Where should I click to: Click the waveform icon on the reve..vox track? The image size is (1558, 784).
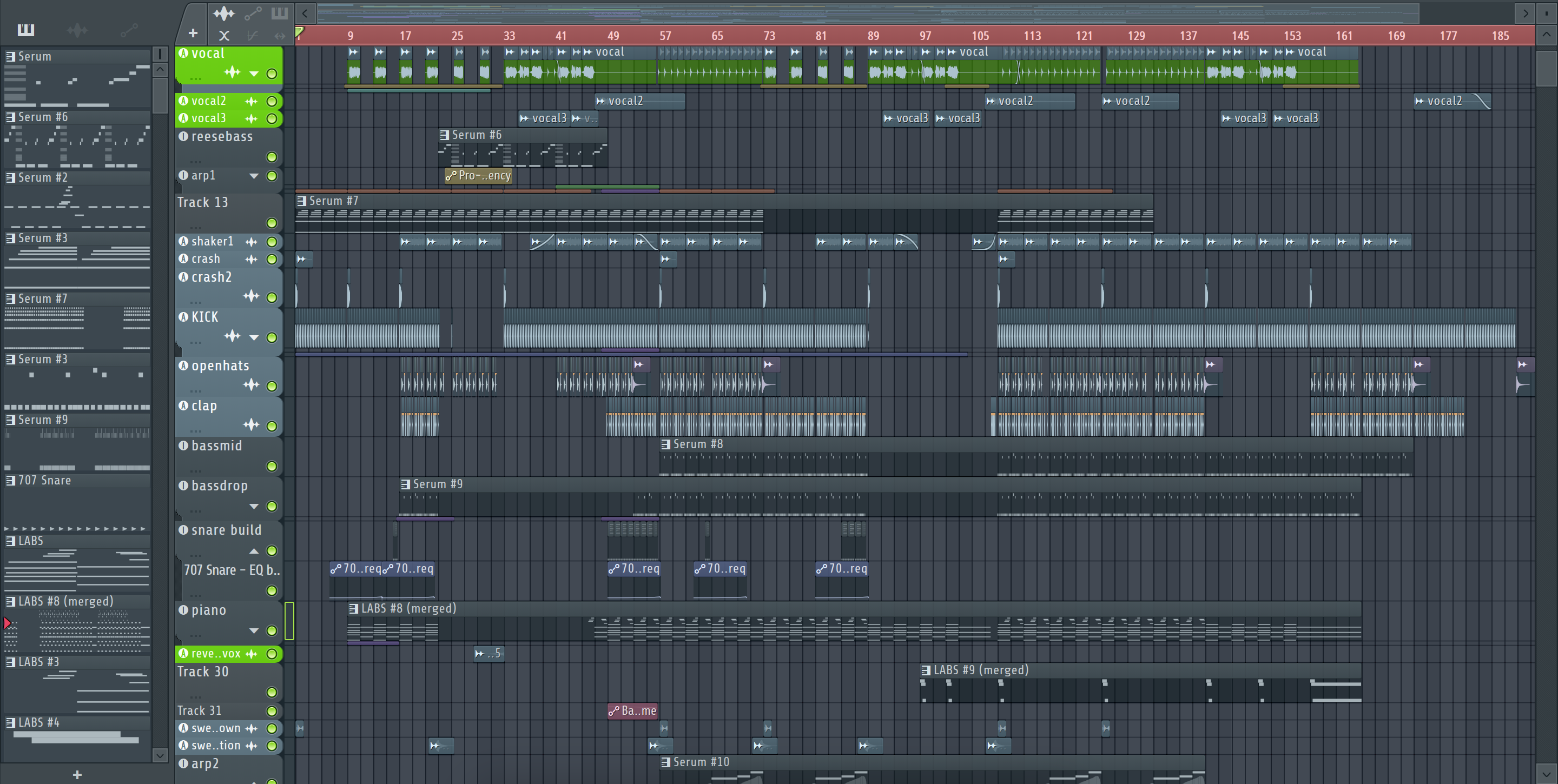click(252, 654)
